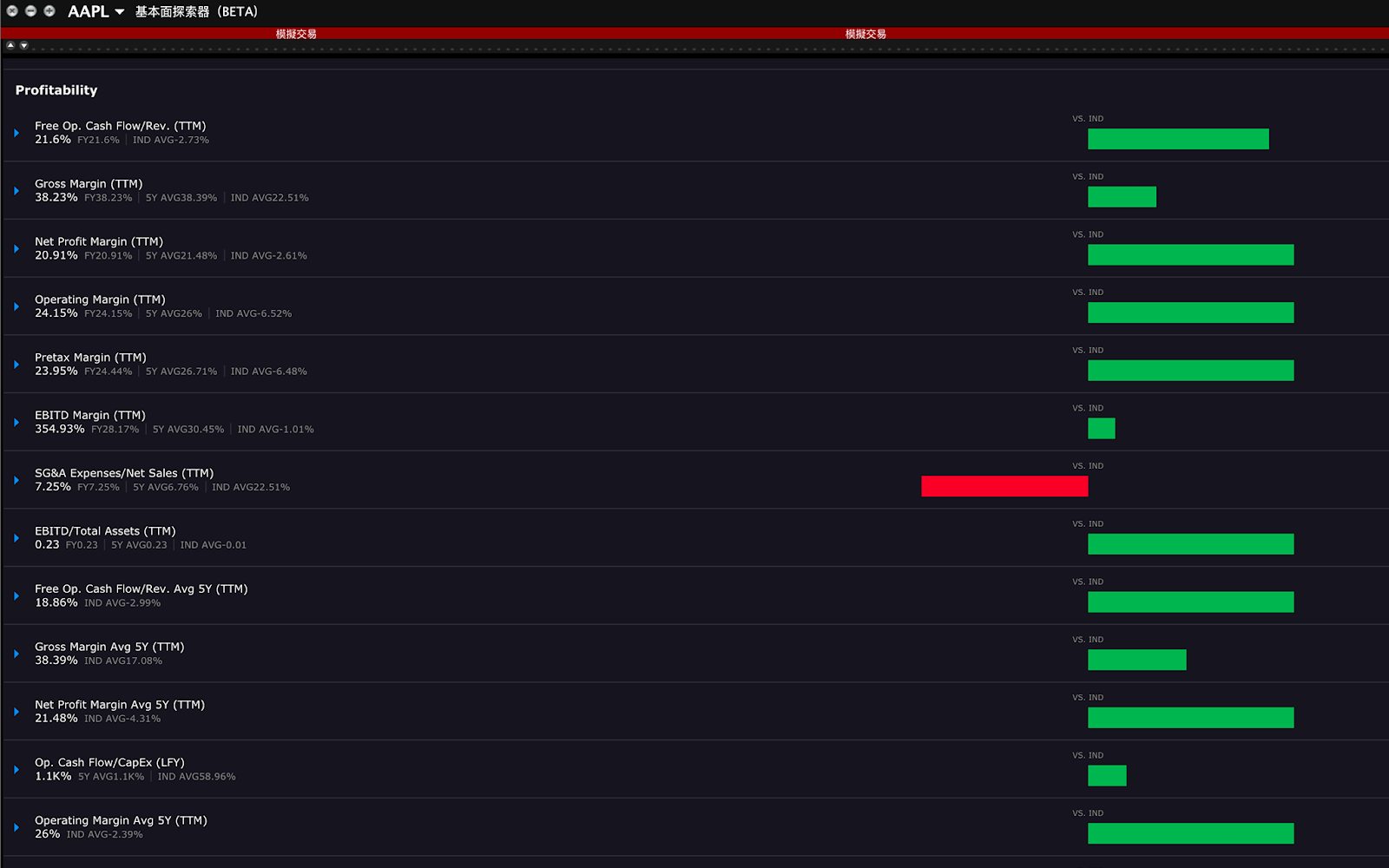Click the red SG&A Expenses vs. IND bar
Image resolution: width=1389 pixels, height=868 pixels.
click(x=1004, y=486)
